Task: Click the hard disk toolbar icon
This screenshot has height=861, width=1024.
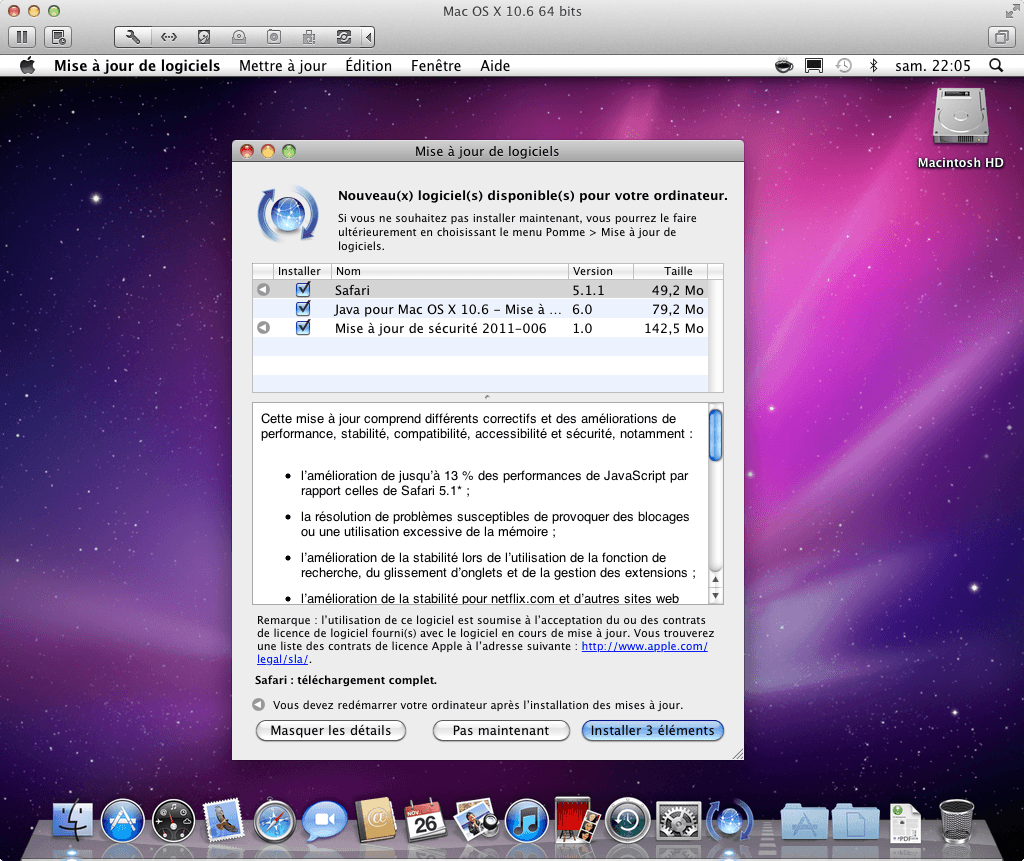Action: 204,37
